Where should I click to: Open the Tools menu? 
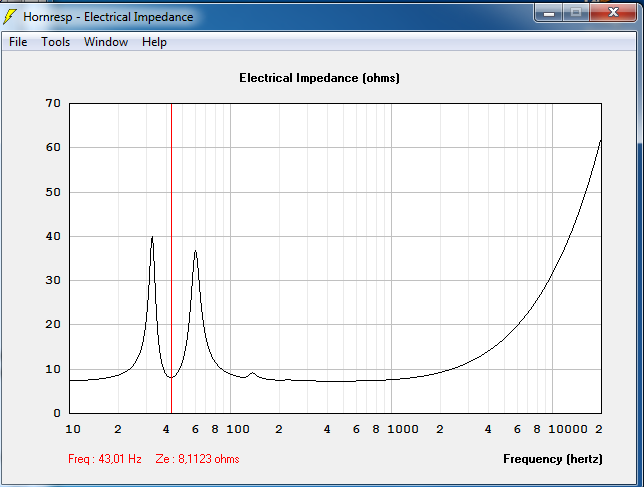tap(55, 42)
